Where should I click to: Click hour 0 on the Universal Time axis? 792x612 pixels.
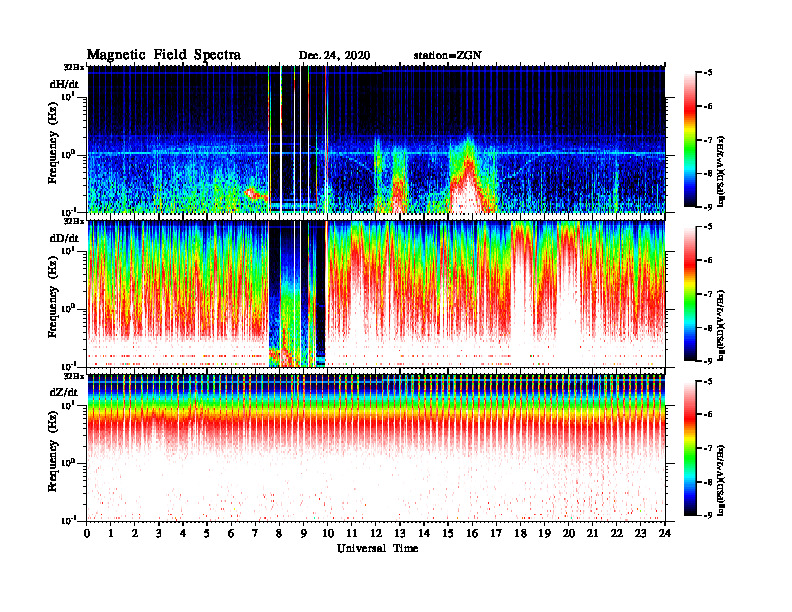tap(87, 534)
